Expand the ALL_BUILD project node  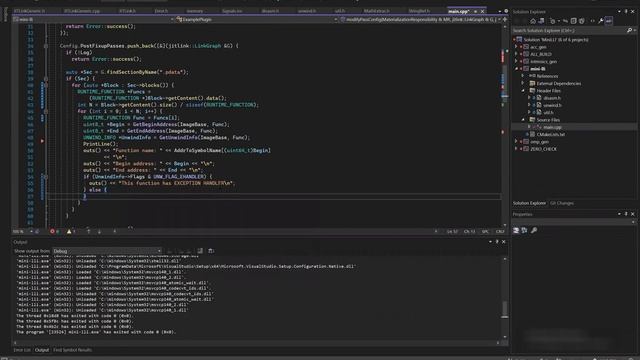click(x=516, y=54)
